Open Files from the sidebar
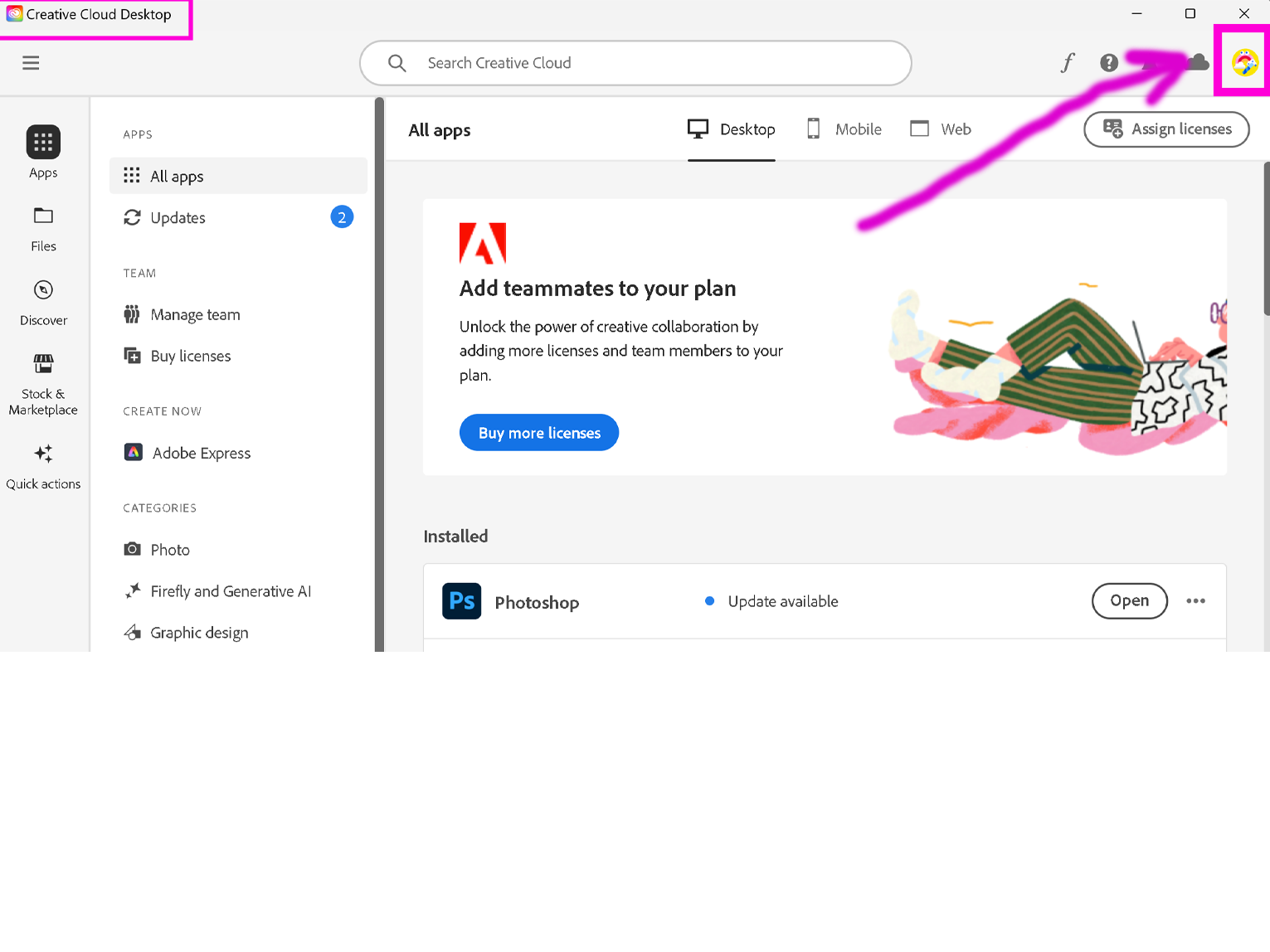1270x952 pixels. (x=43, y=224)
